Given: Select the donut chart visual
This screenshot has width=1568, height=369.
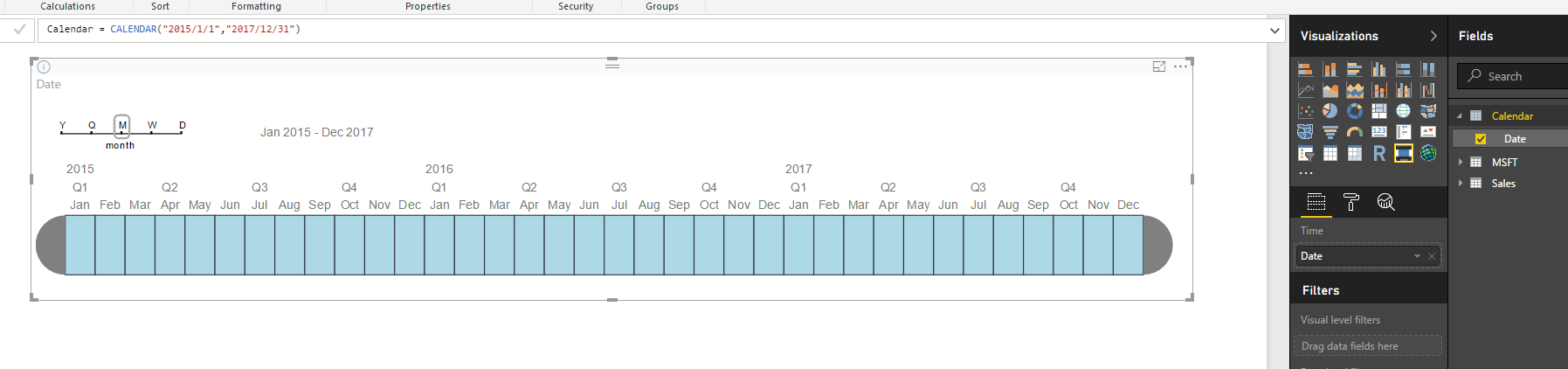Looking at the screenshot, I should pos(1354,111).
